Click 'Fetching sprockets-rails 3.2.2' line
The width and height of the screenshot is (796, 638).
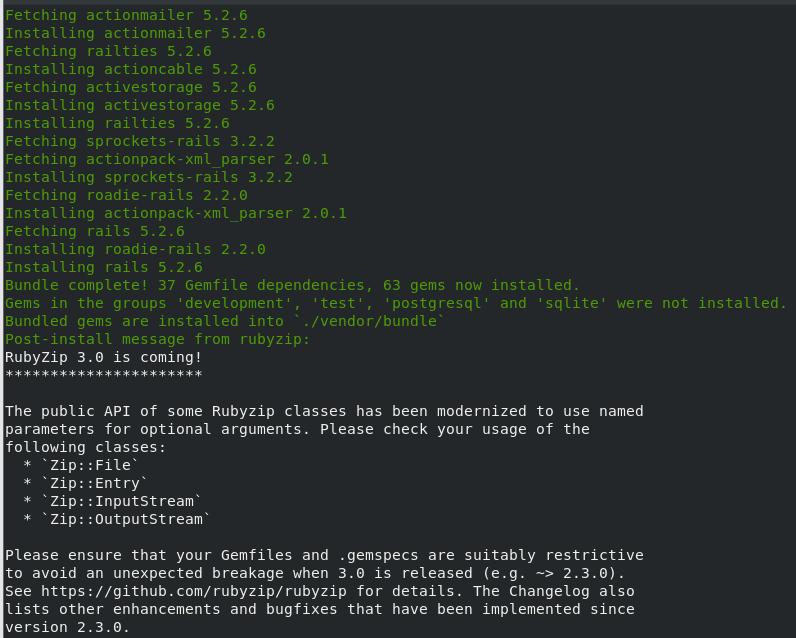tap(140, 141)
